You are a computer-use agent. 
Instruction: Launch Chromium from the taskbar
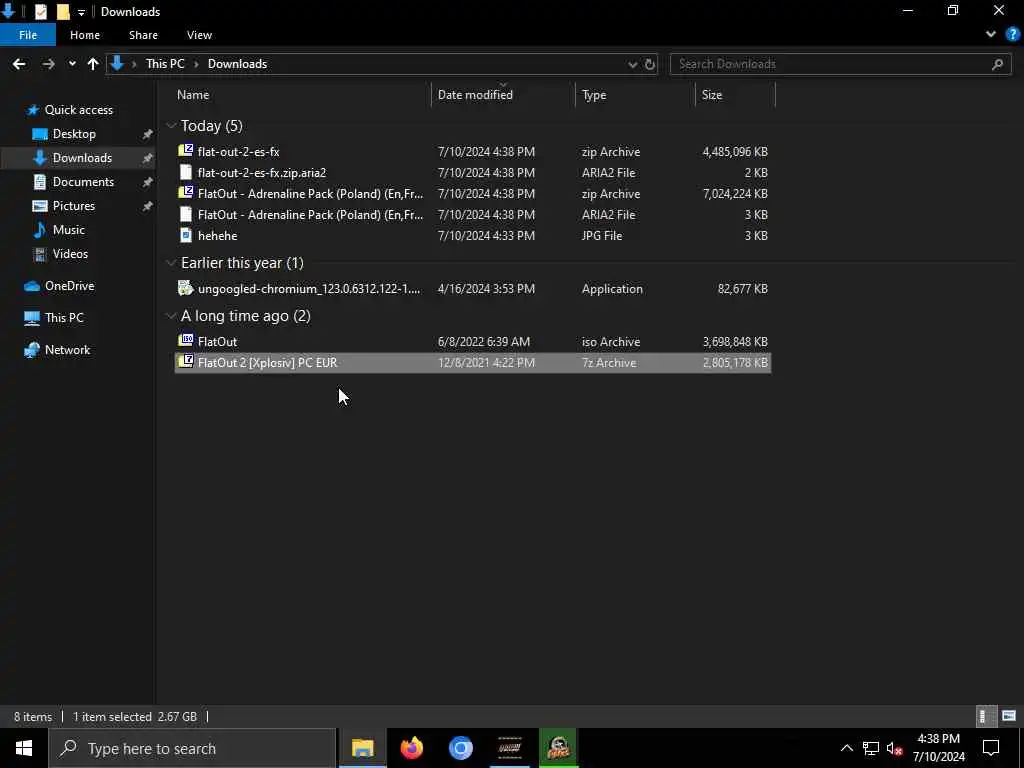[x=460, y=748]
